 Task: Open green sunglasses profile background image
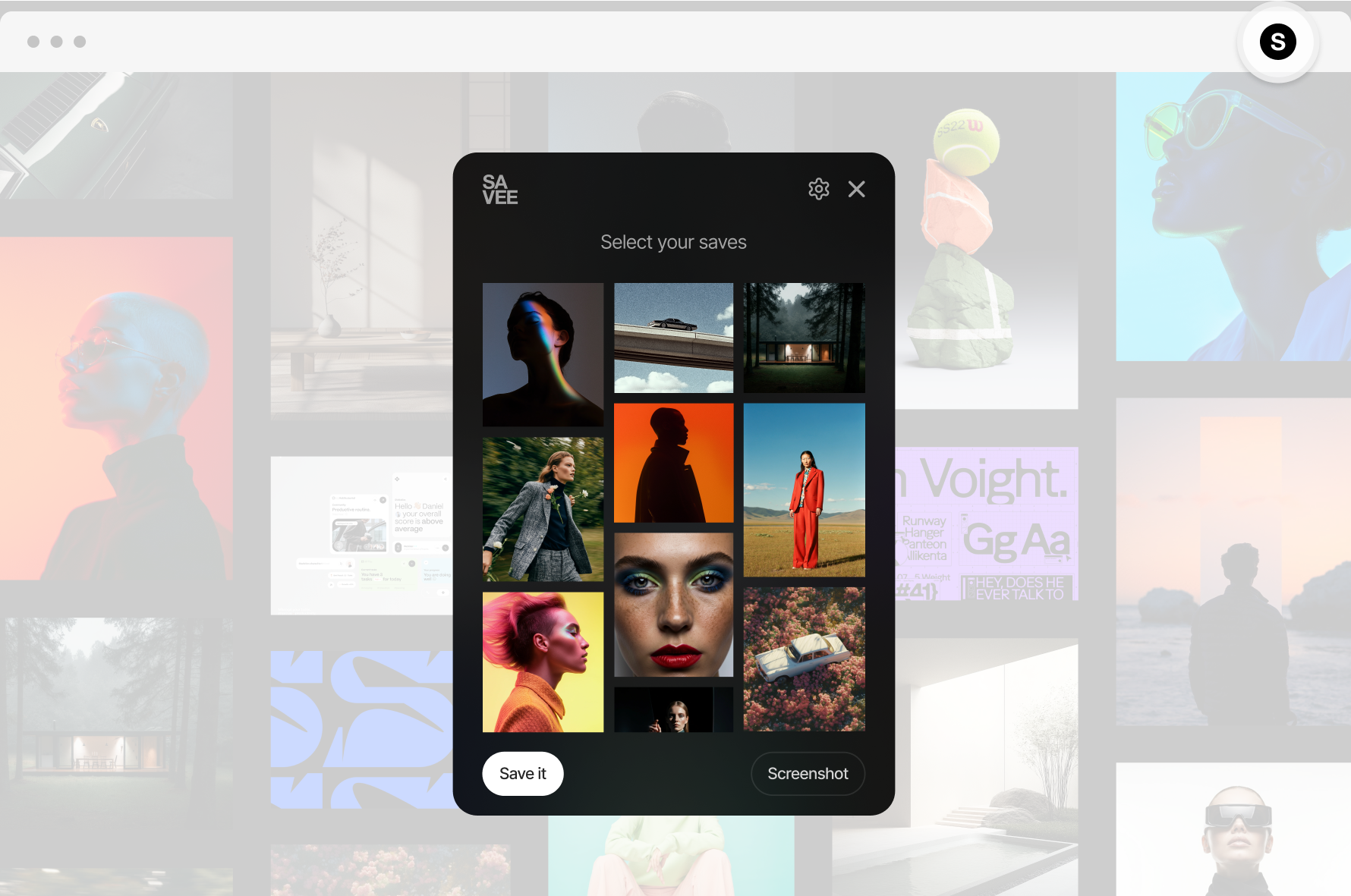pos(1233,216)
